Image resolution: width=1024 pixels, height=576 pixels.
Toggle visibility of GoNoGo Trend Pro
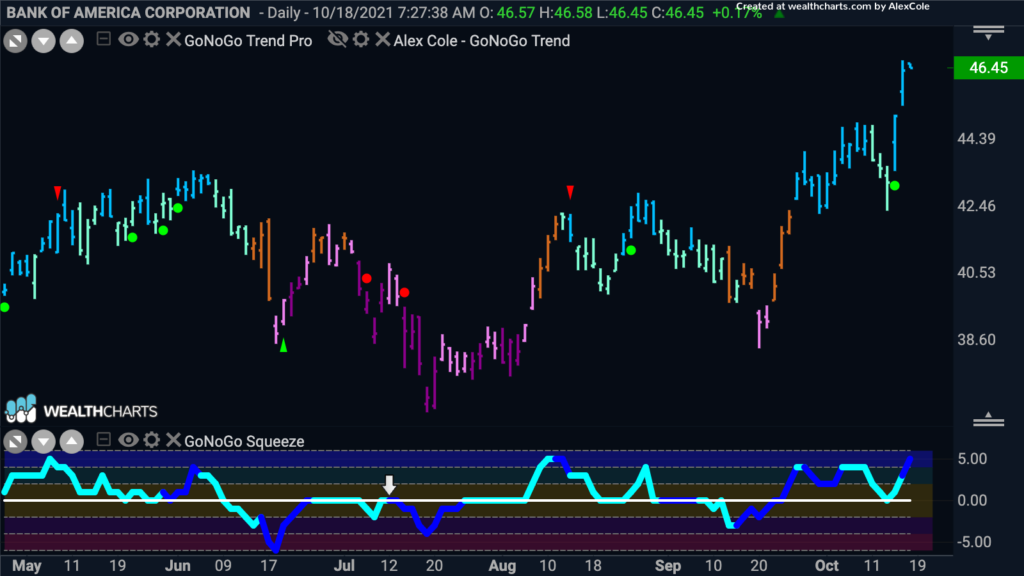[128, 39]
